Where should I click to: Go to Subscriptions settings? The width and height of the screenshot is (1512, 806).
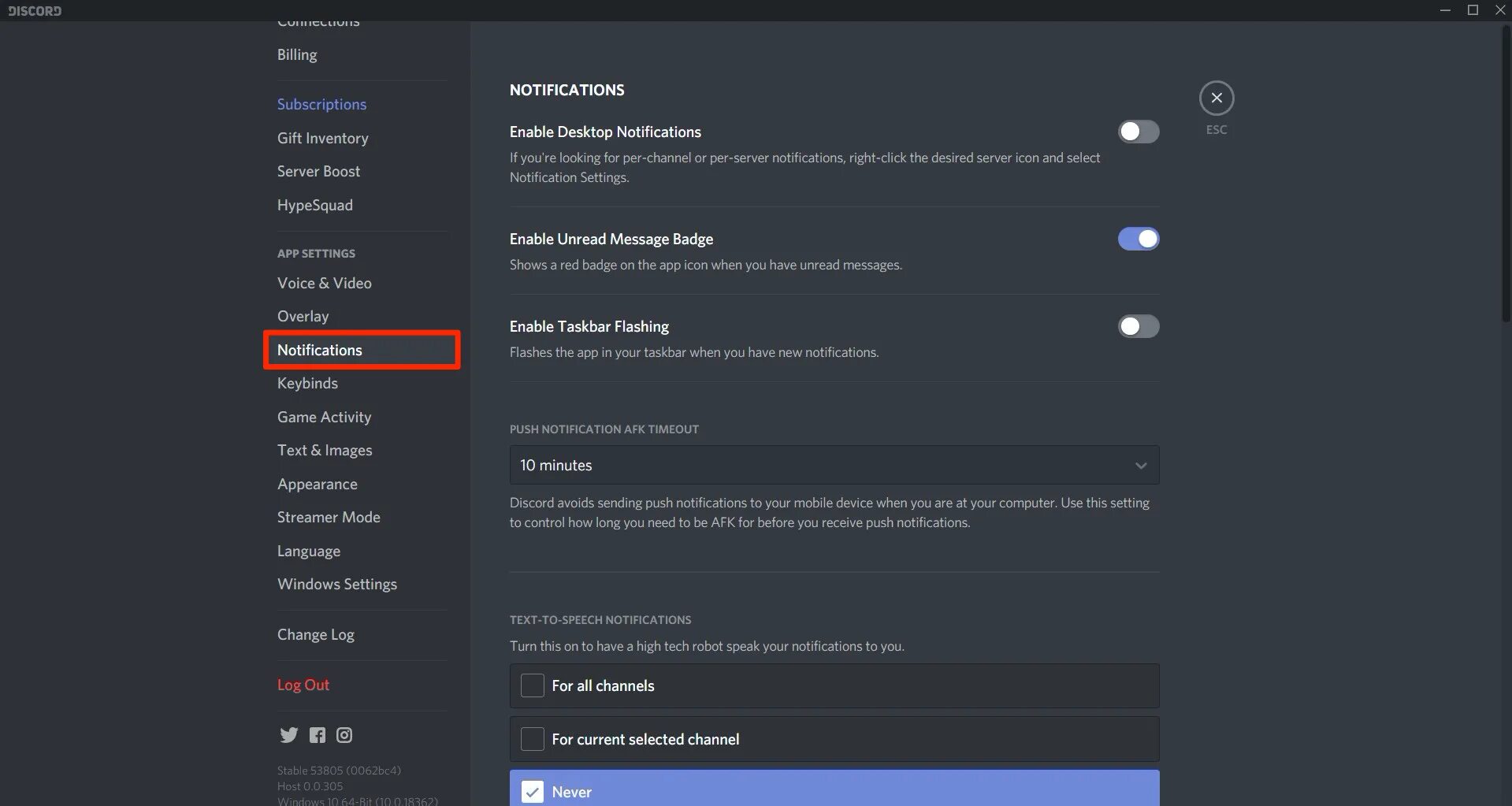click(x=321, y=104)
